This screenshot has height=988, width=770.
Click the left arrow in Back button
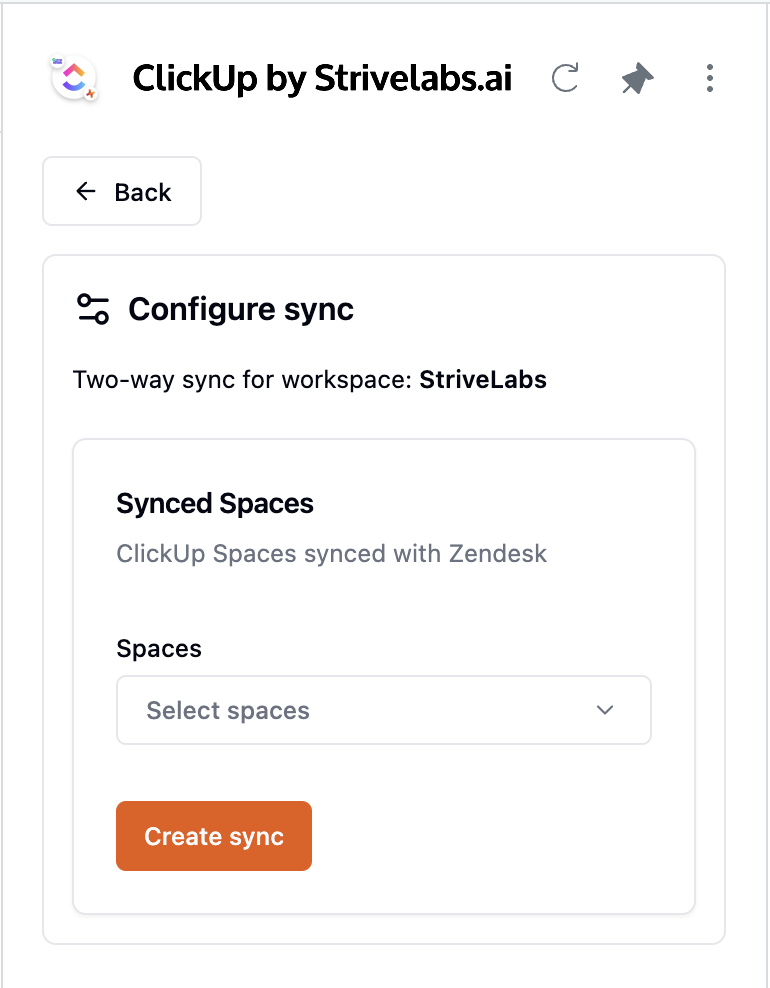tap(86, 192)
